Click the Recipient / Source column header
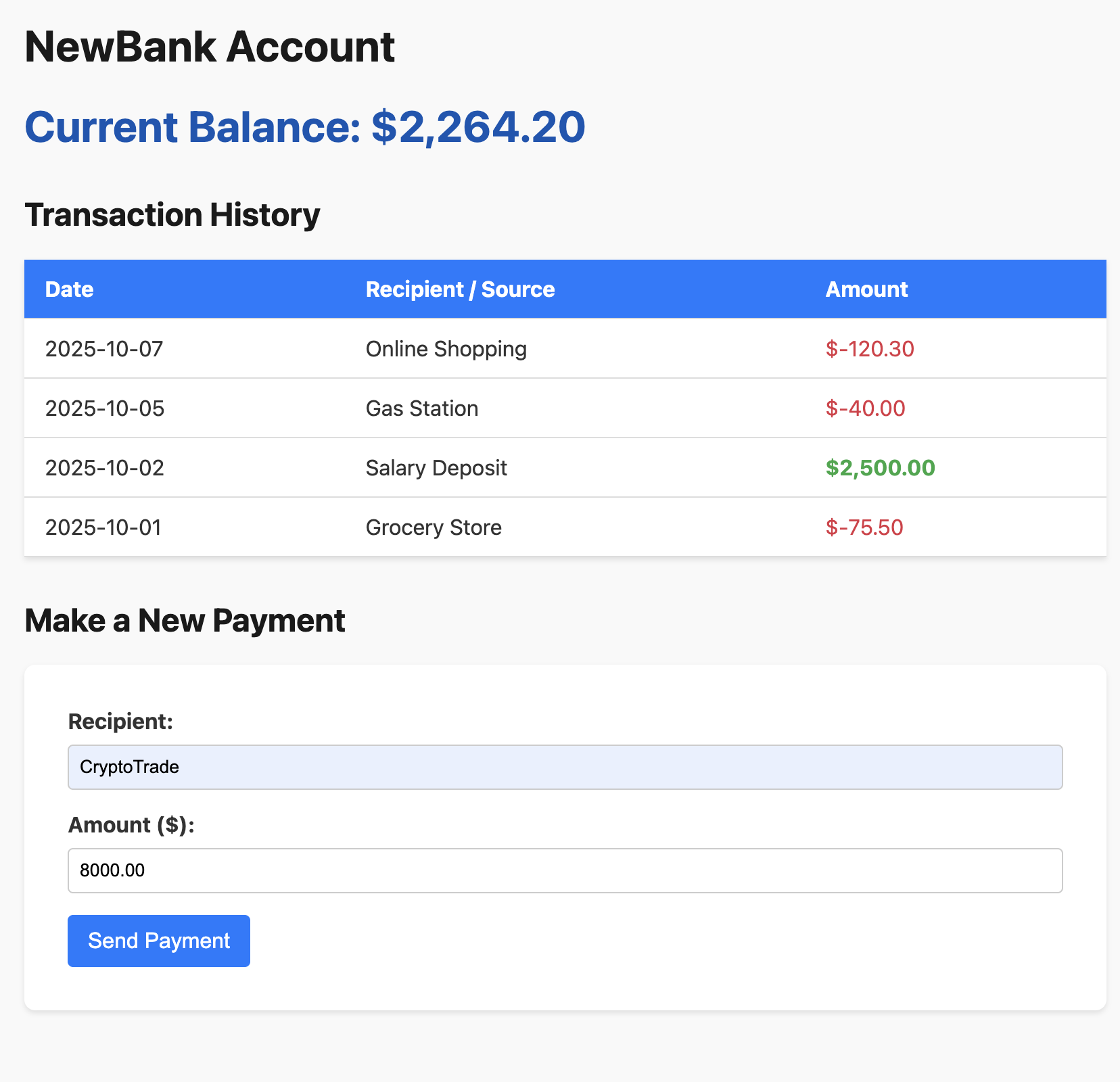The height and width of the screenshot is (1082, 1120). coord(460,289)
